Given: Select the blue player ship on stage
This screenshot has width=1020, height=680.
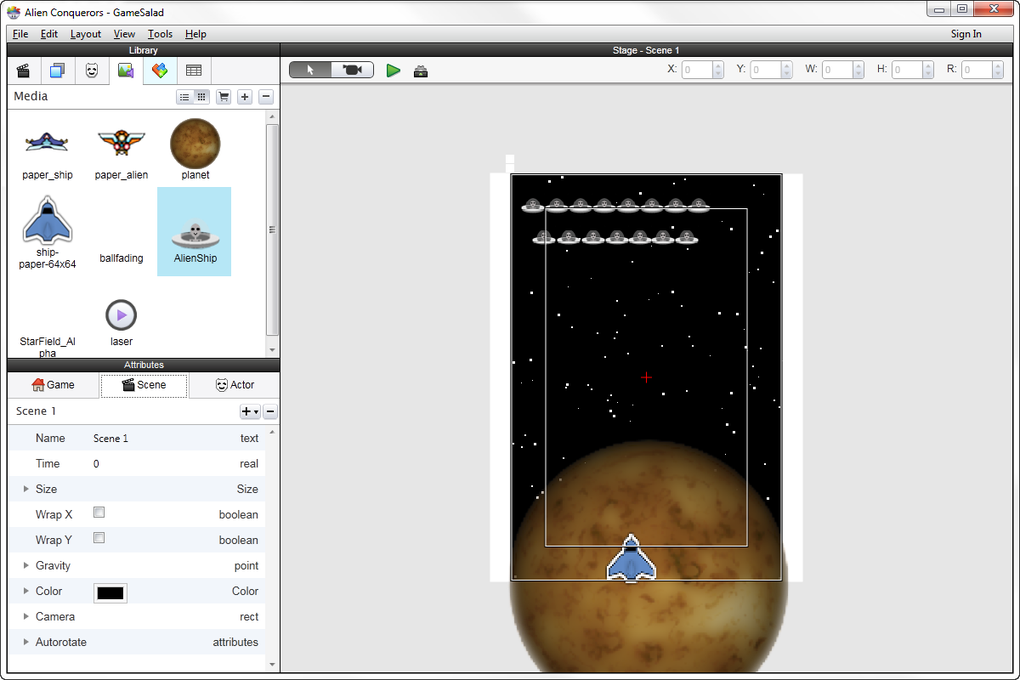Looking at the screenshot, I should pos(631,558).
